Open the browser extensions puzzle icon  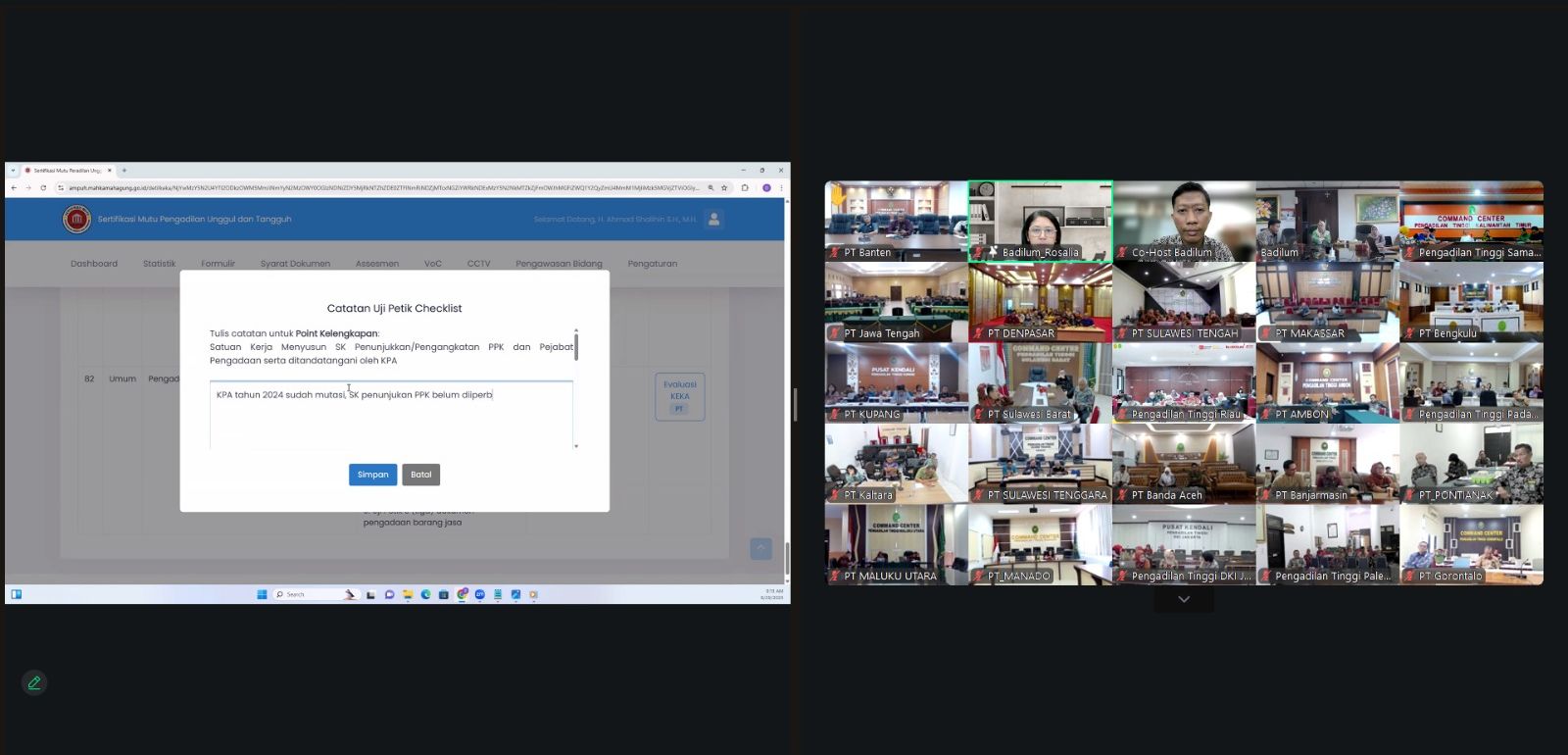pos(745,187)
